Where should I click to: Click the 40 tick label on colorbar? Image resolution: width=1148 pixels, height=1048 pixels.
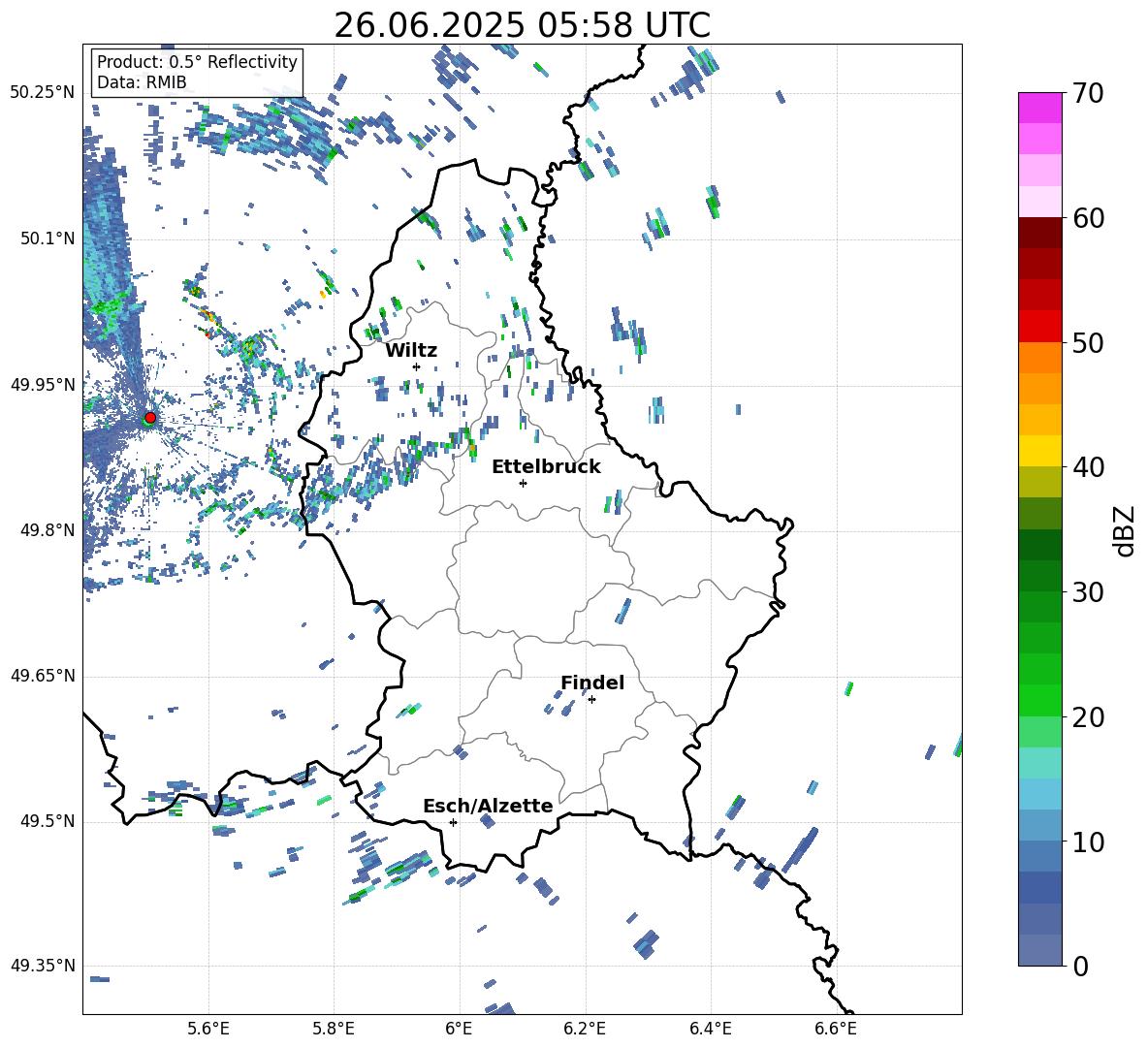pyautogui.click(x=1088, y=467)
